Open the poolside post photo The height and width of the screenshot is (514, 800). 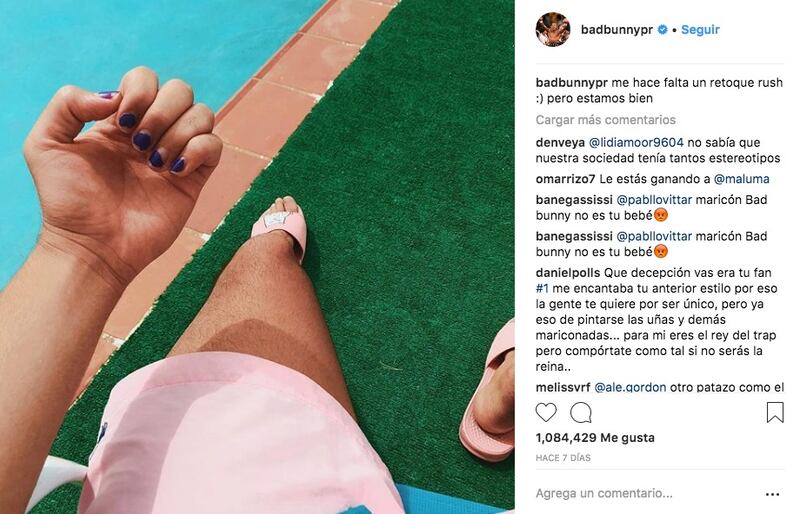pyautogui.click(x=257, y=257)
